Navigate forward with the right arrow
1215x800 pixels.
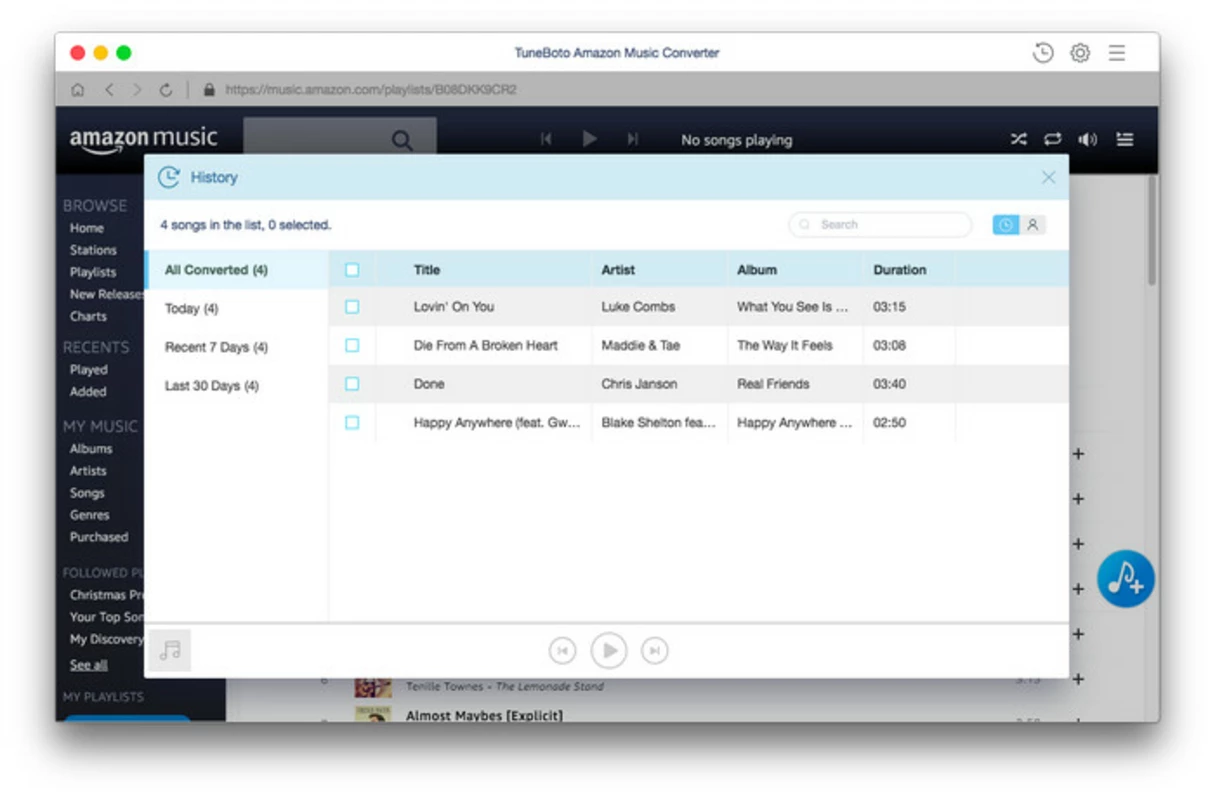[137, 90]
